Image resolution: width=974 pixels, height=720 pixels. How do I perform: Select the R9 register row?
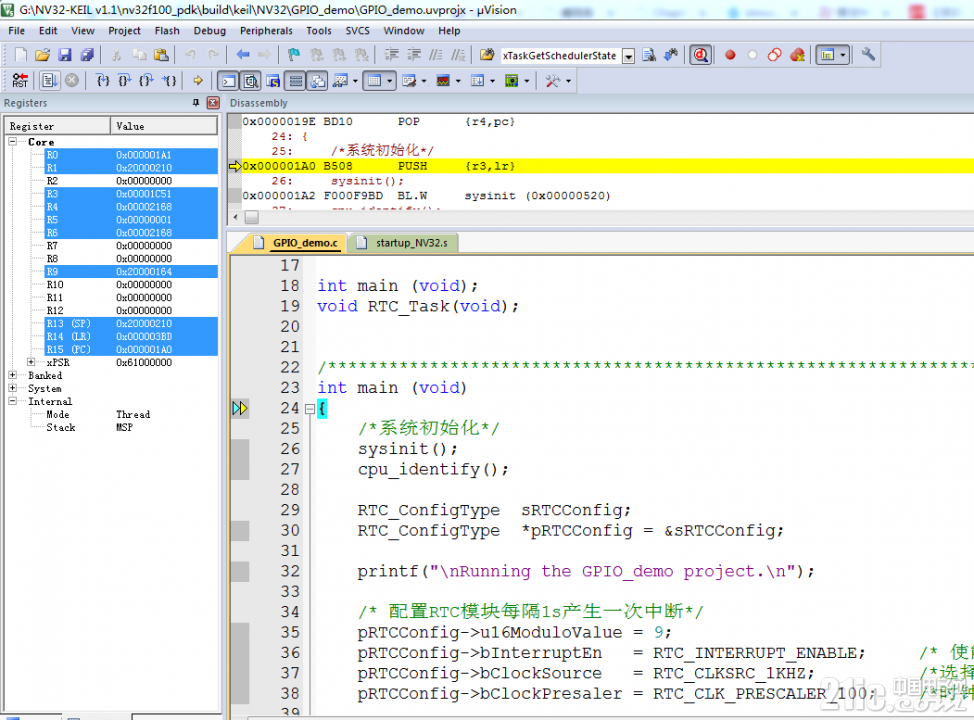click(x=132, y=271)
